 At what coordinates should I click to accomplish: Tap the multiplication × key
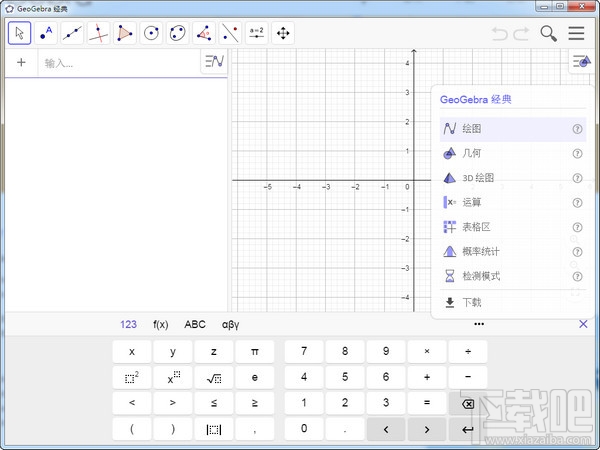pyautogui.click(x=427, y=352)
